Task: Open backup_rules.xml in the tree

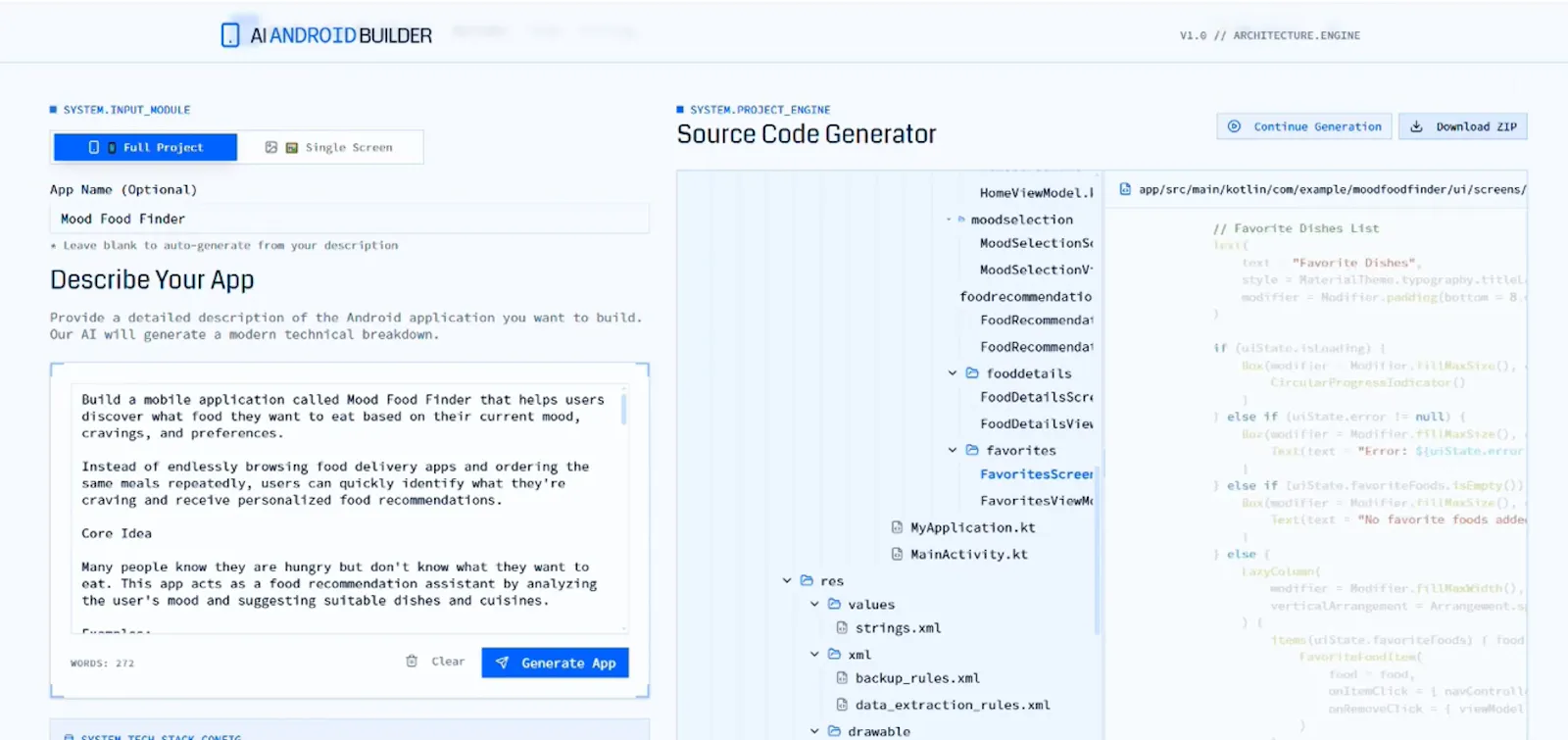Action: tap(917, 678)
